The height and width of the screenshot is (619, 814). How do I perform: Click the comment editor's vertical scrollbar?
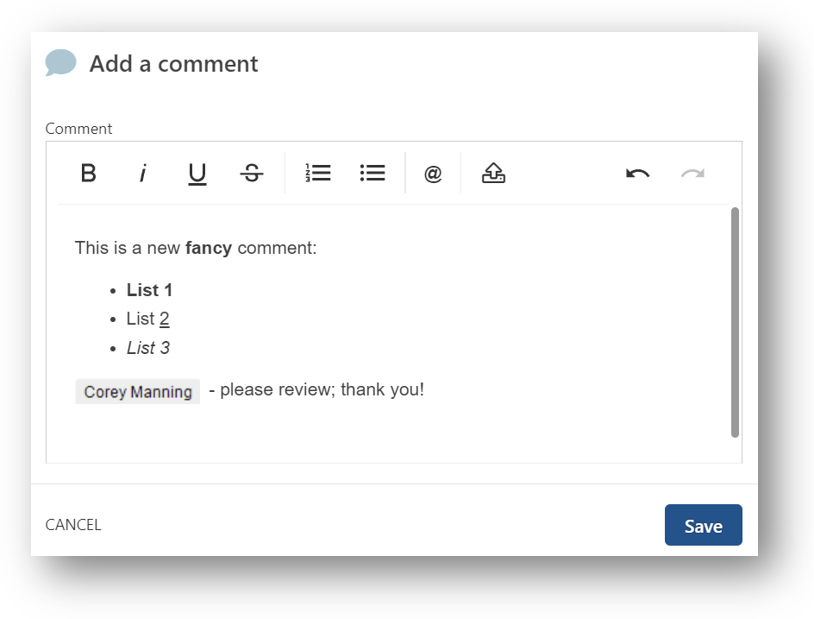click(x=735, y=320)
